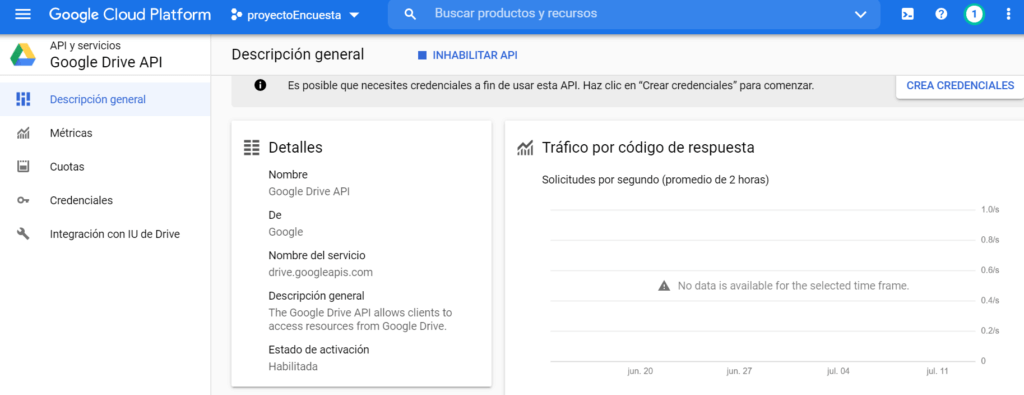Screen dimensions: 1024x395
Task: Click the API y servicios header text
Action: click(x=85, y=46)
